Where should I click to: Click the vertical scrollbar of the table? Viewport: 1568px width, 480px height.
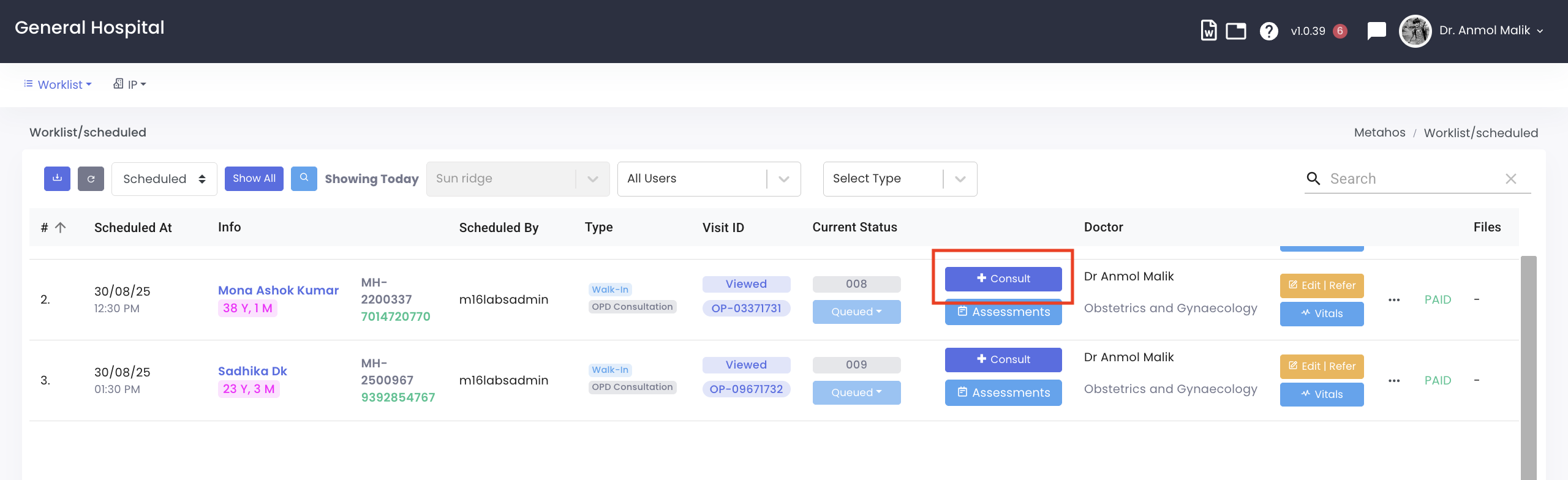pyautogui.click(x=1528, y=367)
